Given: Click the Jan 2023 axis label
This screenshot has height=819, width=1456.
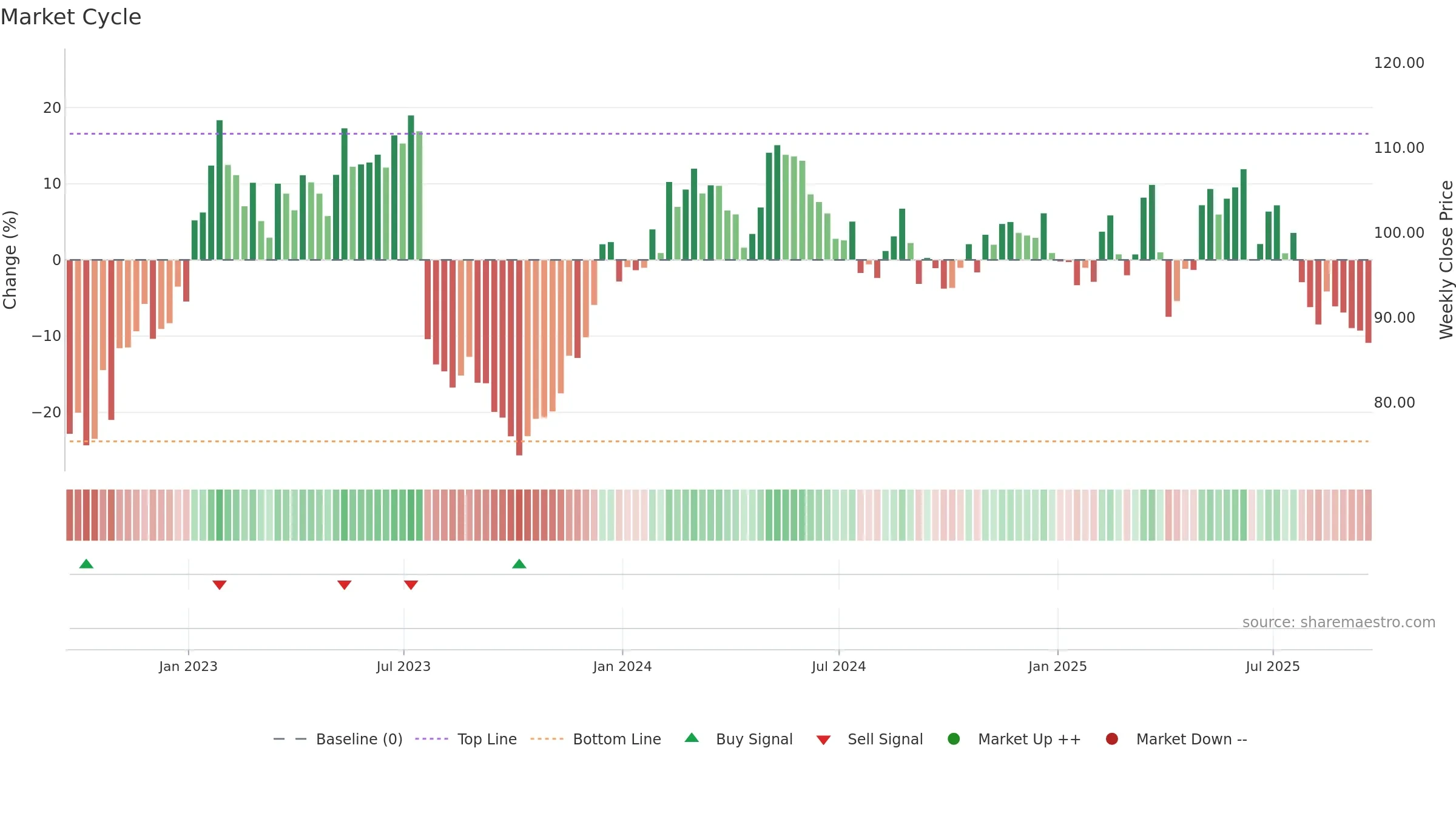Looking at the screenshot, I should pyautogui.click(x=188, y=666).
